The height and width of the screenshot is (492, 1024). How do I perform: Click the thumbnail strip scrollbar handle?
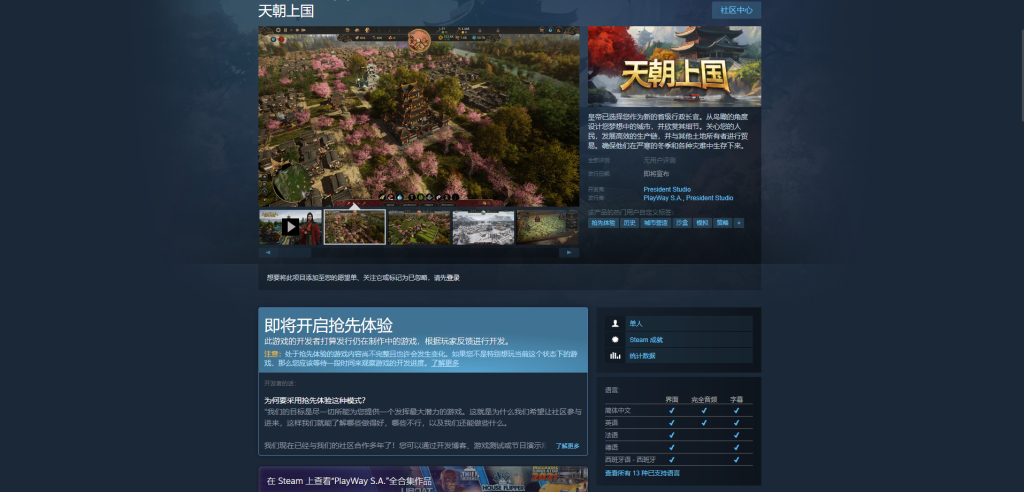pyautogui.click(x=296, y=252)
